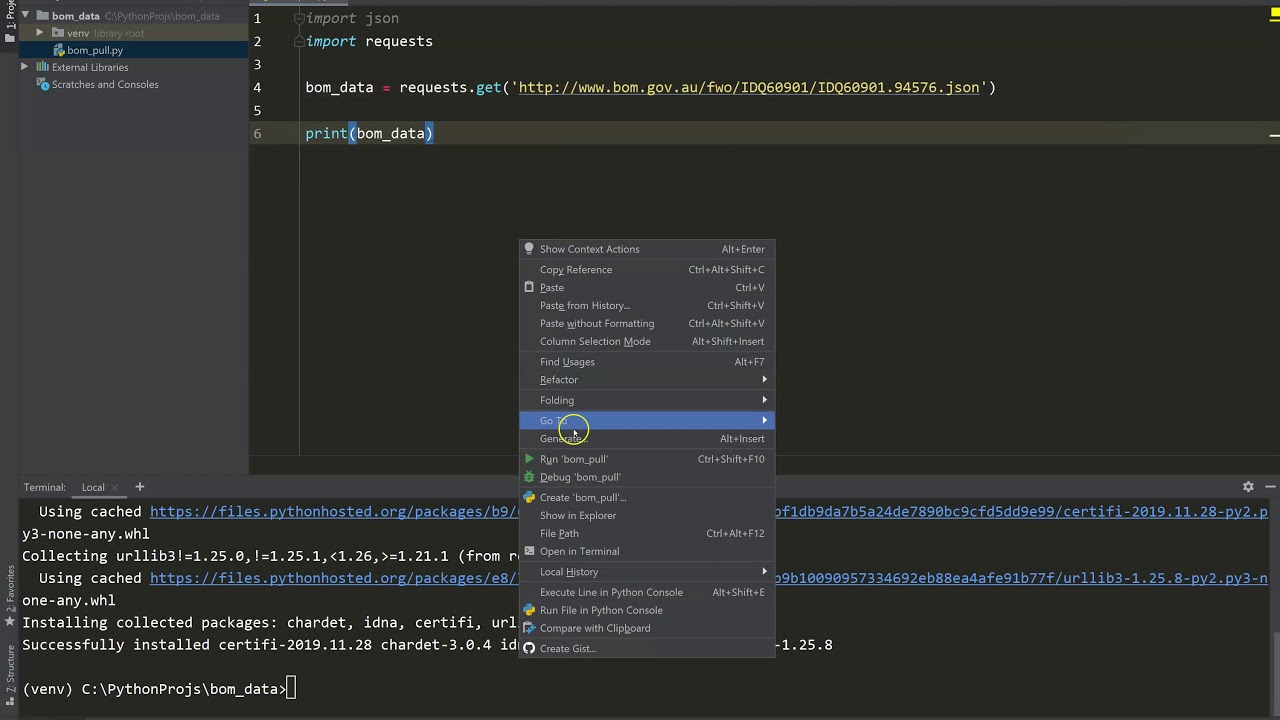Viewport: 1280px width, 720px height.
Task: Hide the Terminal panel with the minimize icon
Action: [x=1268, y=487]
